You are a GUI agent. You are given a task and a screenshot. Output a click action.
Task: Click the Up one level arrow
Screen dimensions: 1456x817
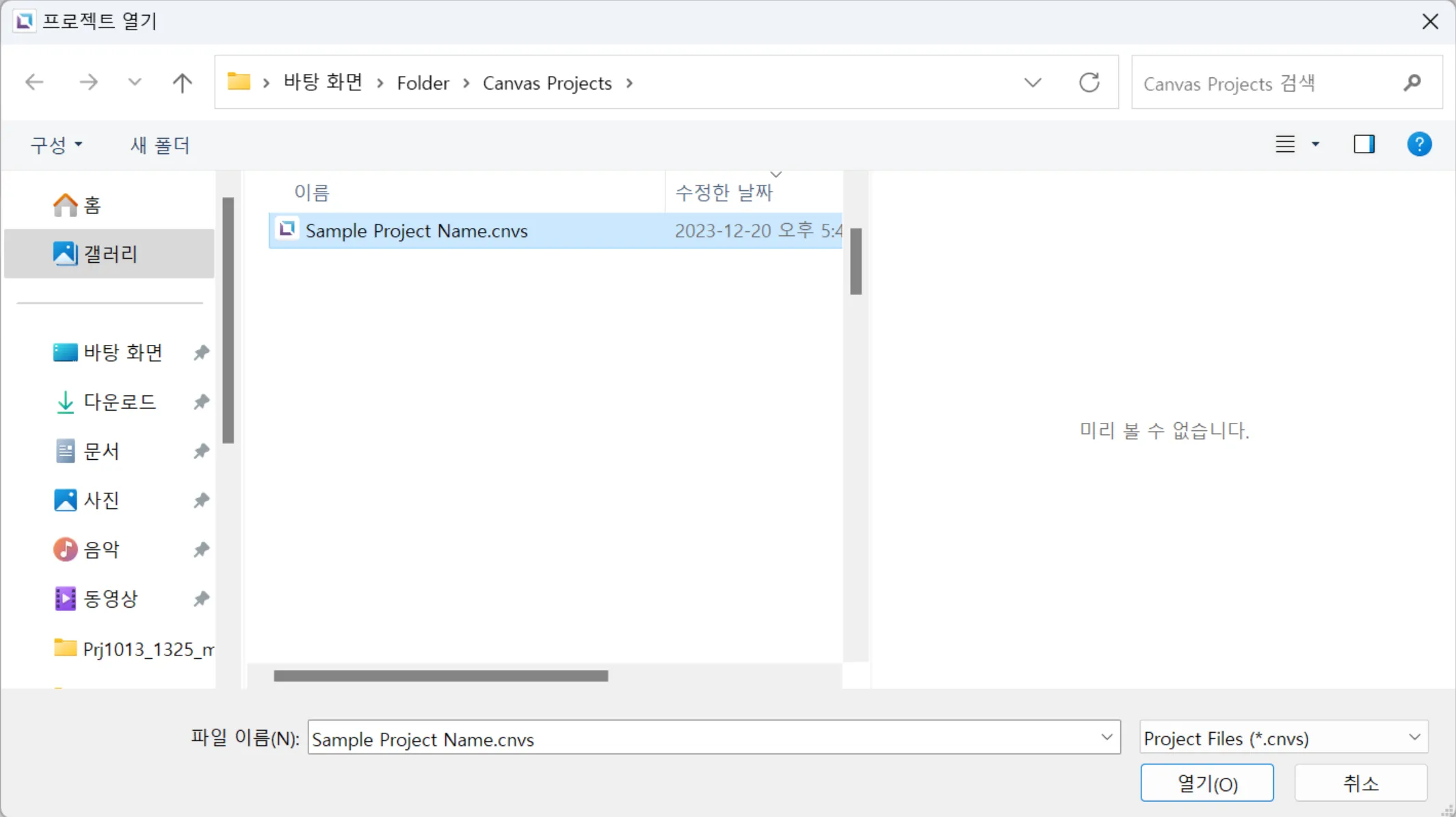(x=182, y=83)
